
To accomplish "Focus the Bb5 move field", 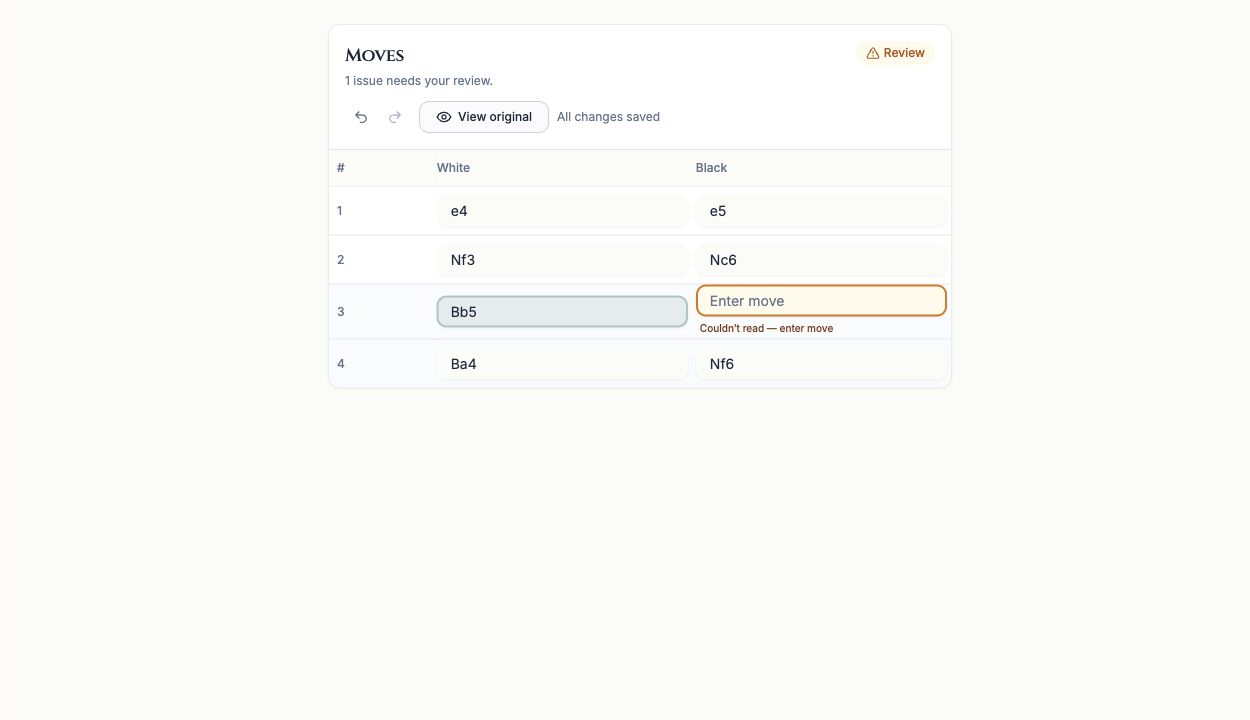I will click(562, 312).
